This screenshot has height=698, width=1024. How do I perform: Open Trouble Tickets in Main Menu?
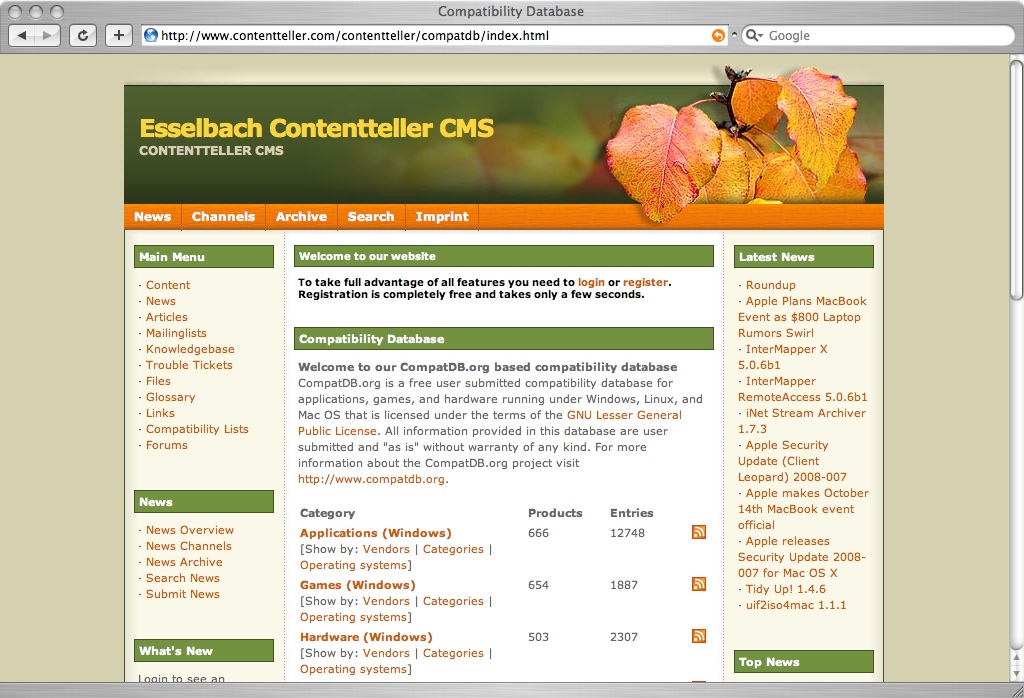point(189,365)
